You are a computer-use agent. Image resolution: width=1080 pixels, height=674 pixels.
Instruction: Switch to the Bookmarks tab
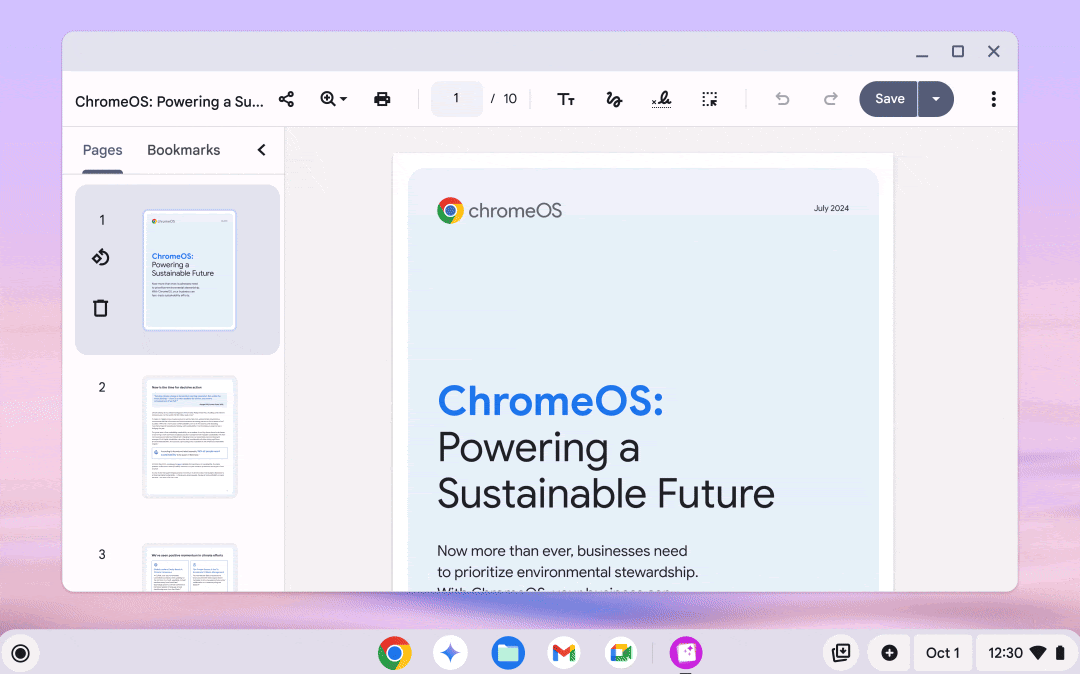click(184, 150)
